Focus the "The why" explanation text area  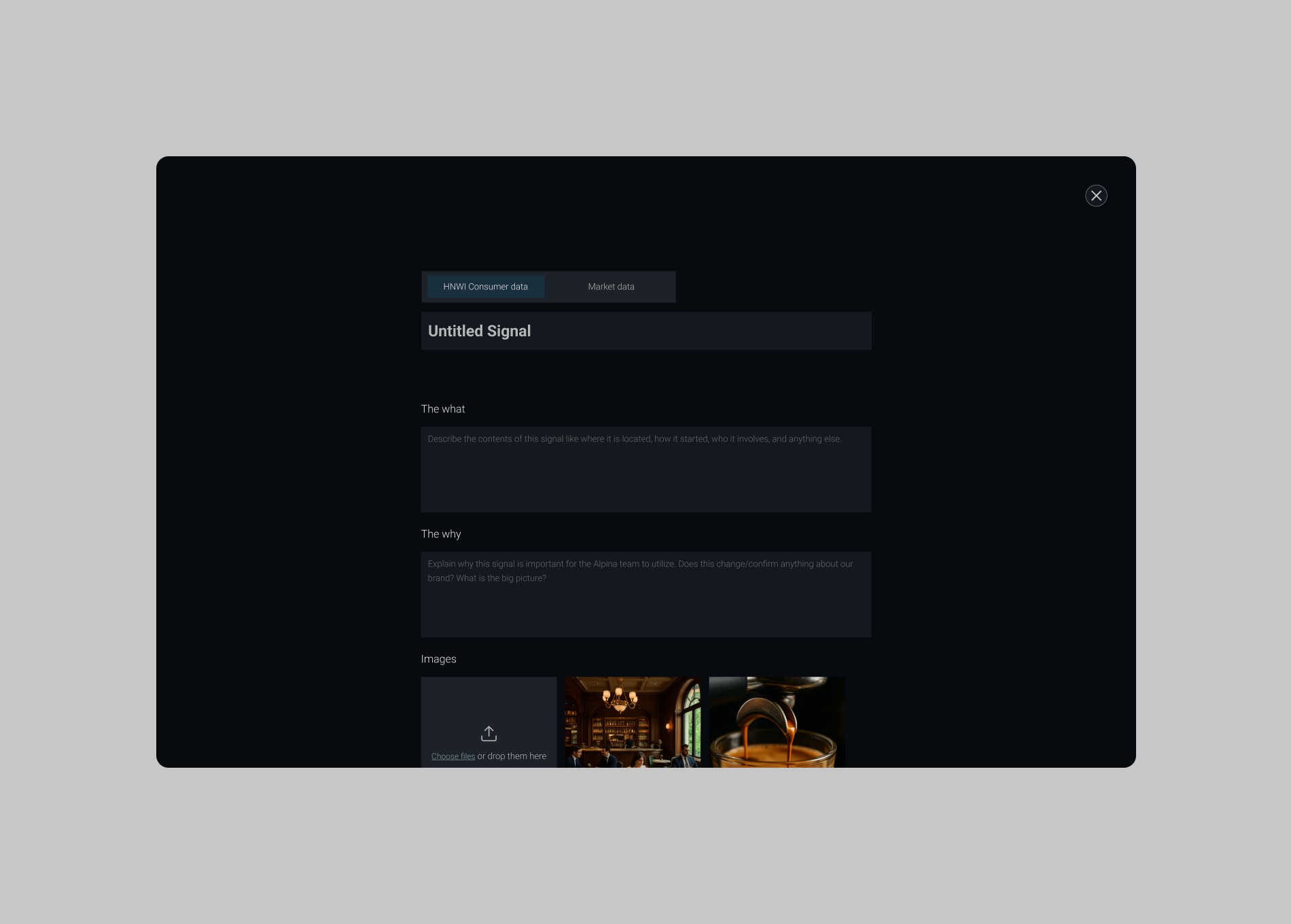[645, 605]
